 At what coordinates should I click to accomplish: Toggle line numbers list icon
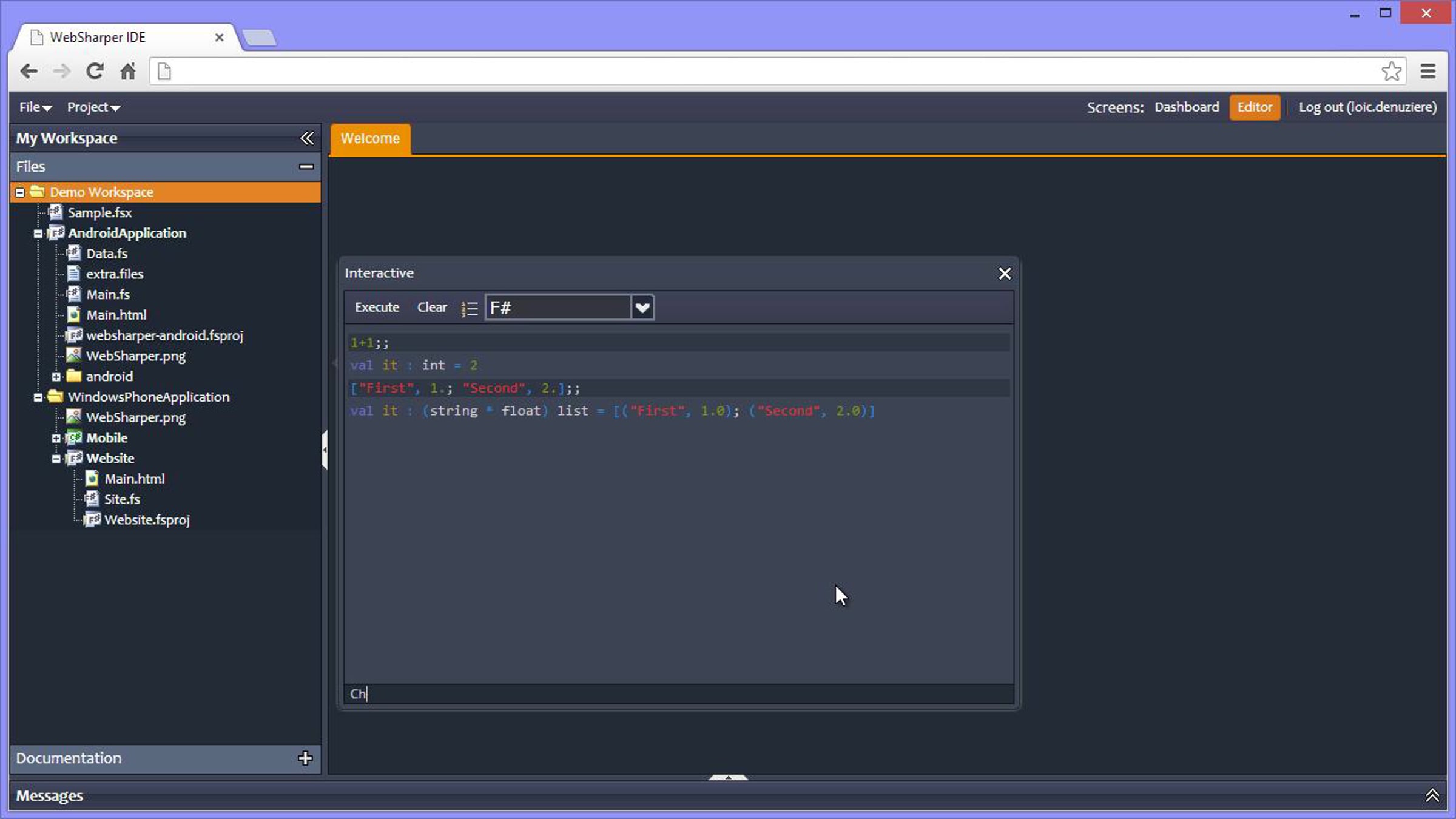click(x=469, y=308)
